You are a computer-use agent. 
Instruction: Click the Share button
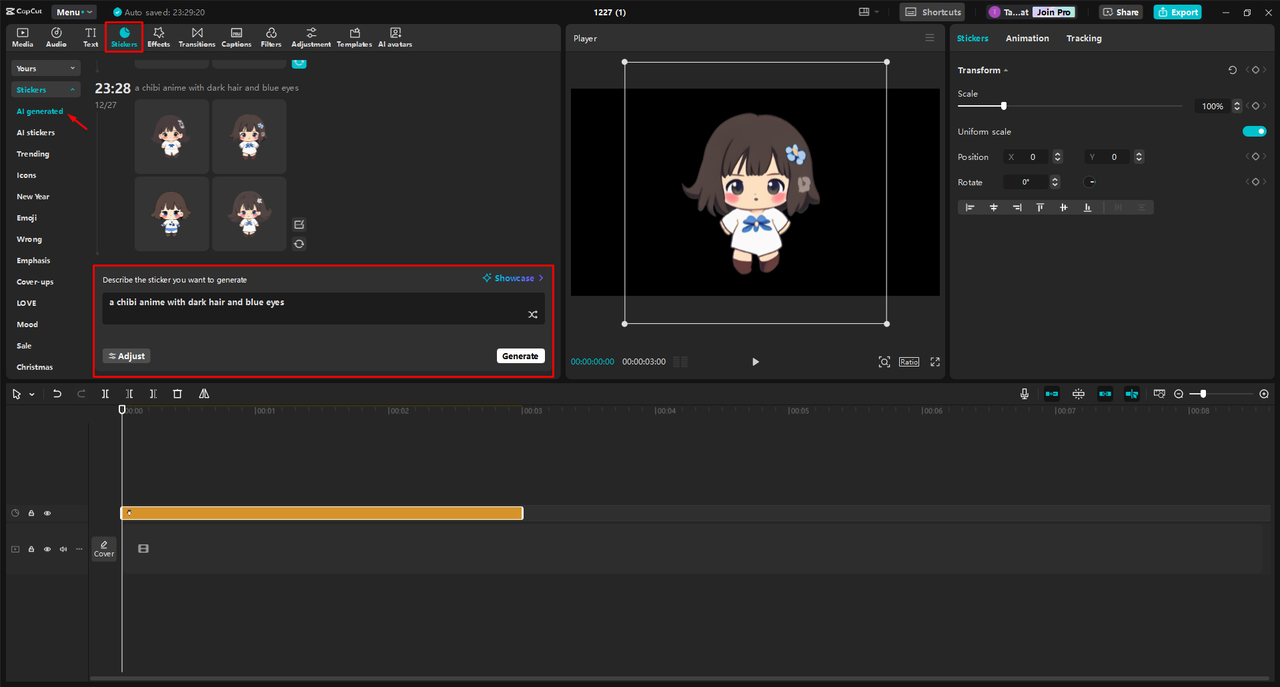(x=1121, y=12)
